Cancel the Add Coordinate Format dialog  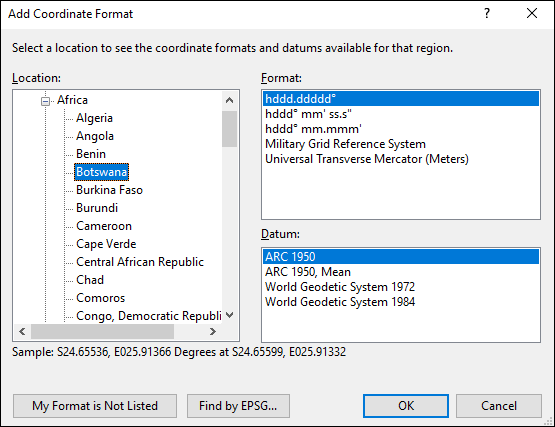coord(499,406)
